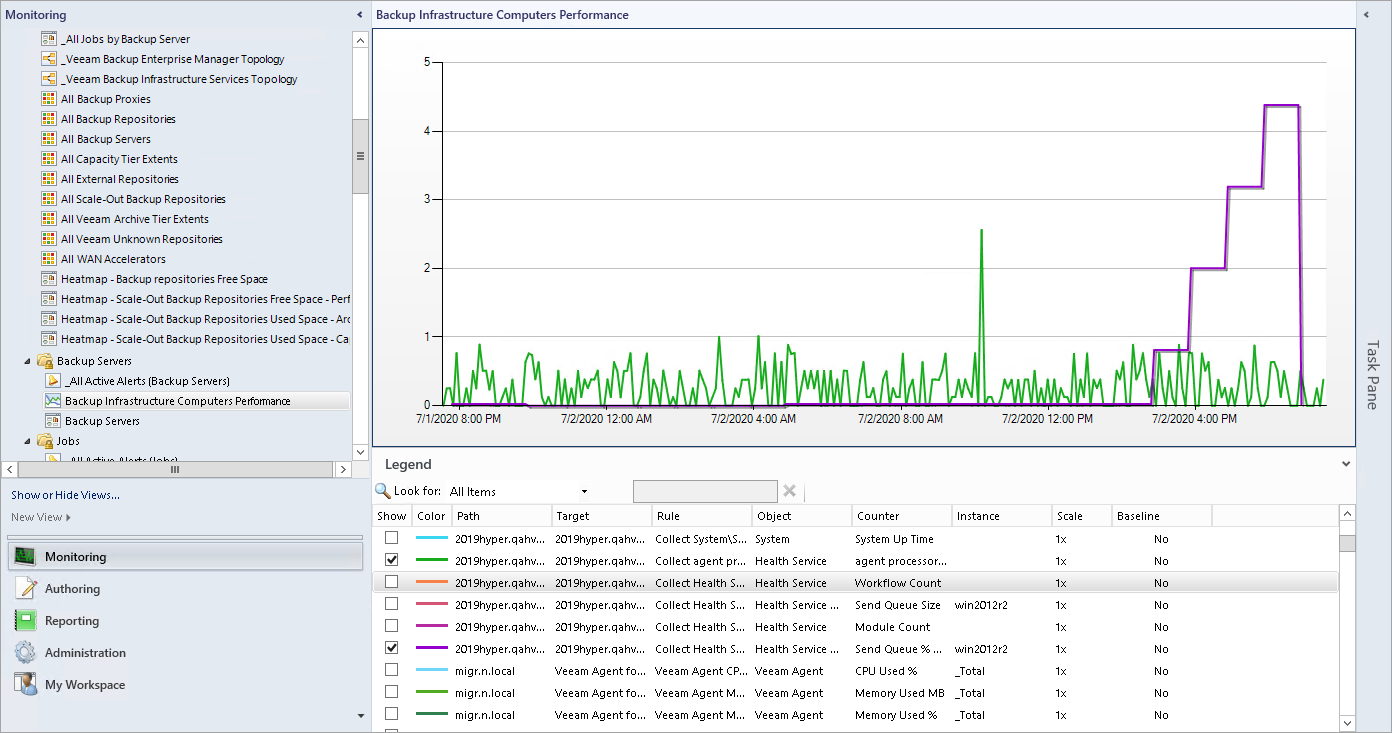Click the Reporting workspace icon
The image size is (1392, 733).
tap(25, 621)
